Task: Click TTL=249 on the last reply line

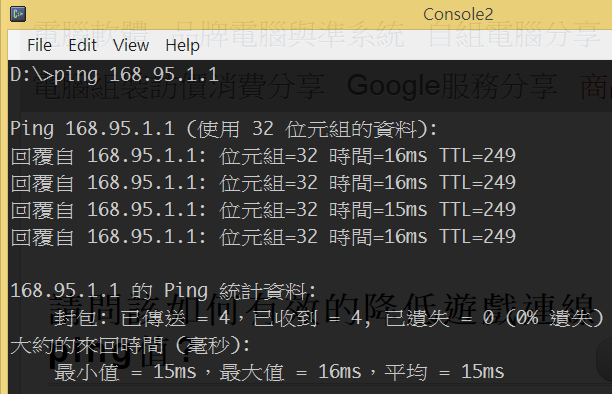Action: pyautogui.click(x=478, y=237)
